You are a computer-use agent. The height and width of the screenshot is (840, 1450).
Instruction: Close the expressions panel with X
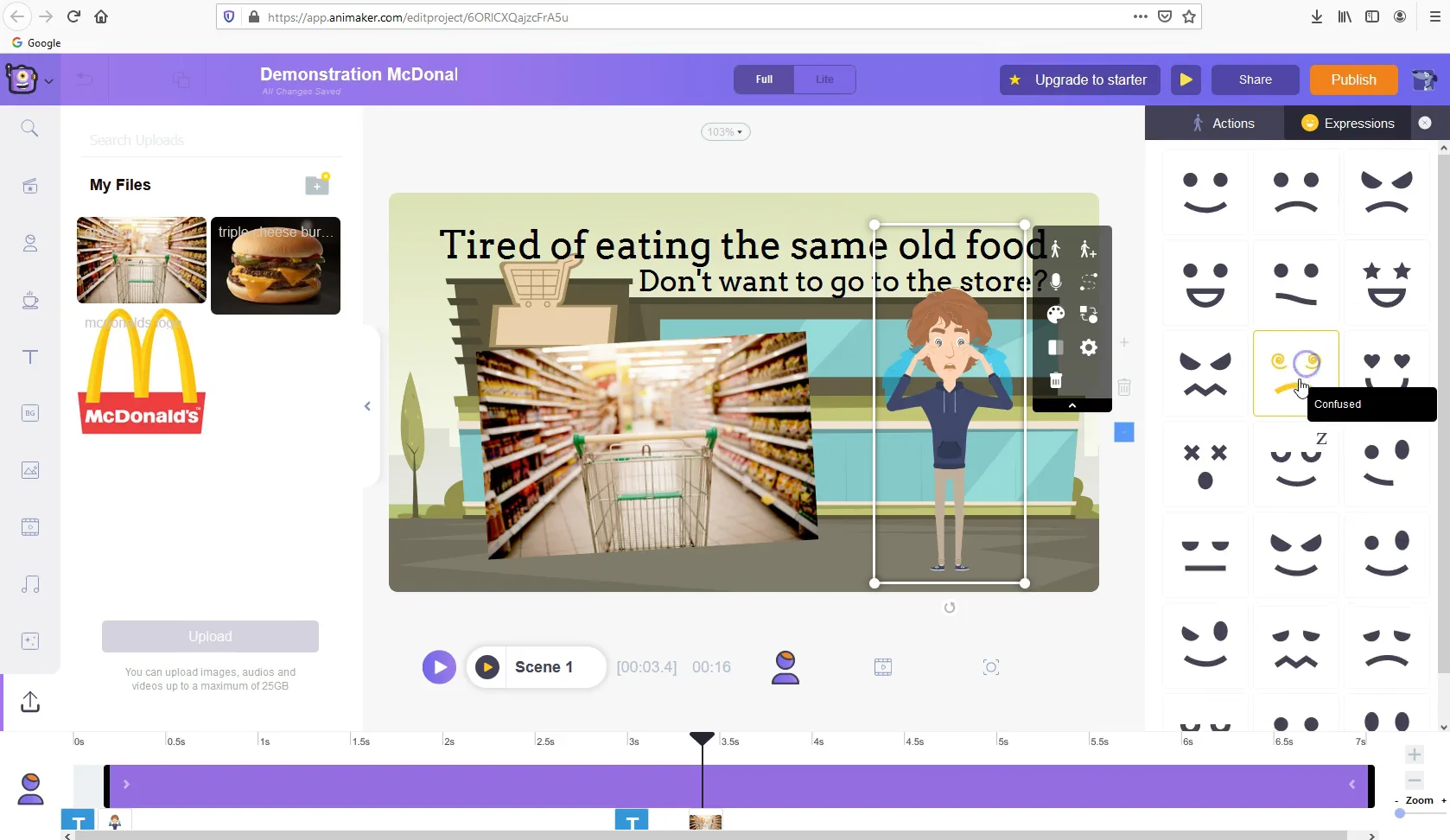pyautogui.click(x=1425, y=122)
